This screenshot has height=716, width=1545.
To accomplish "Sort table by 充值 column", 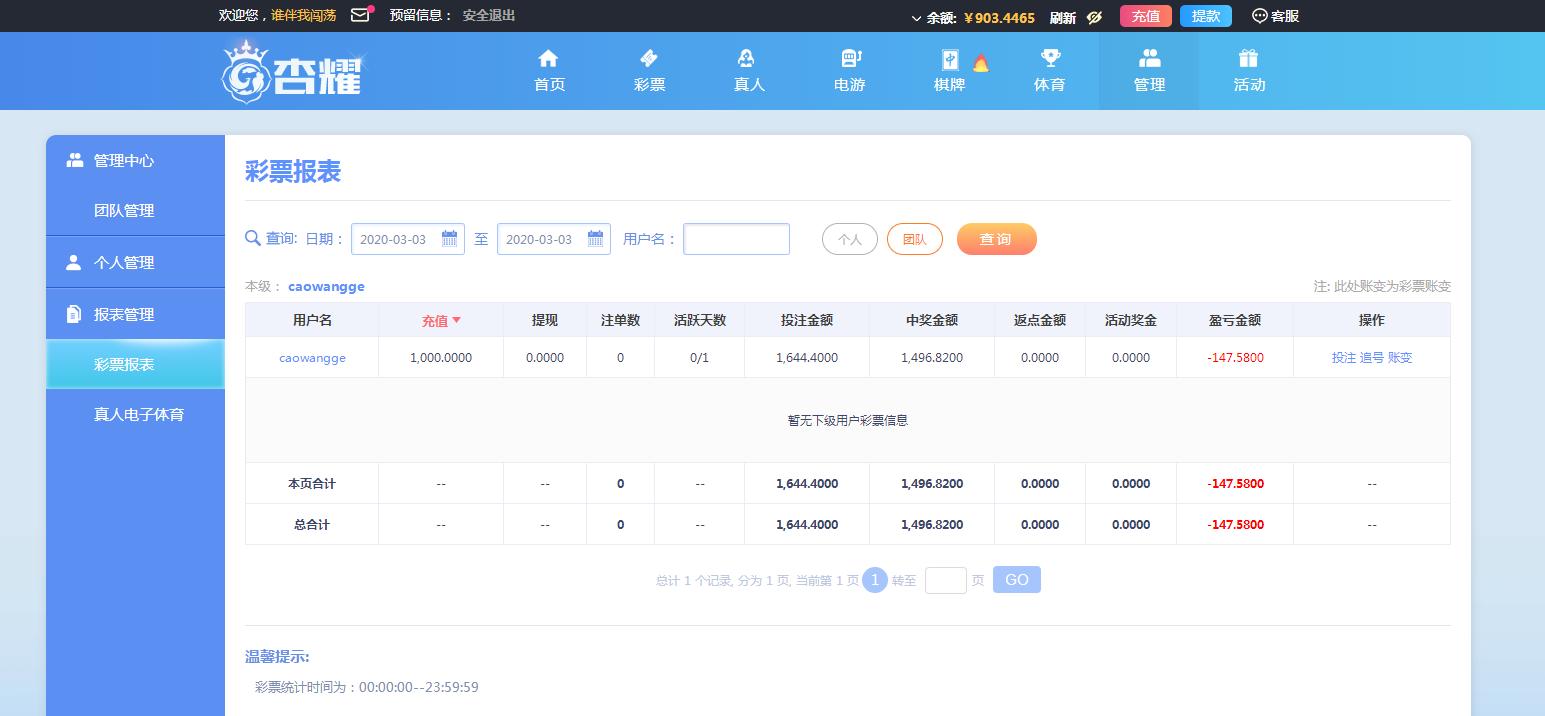I will [441, 321].
